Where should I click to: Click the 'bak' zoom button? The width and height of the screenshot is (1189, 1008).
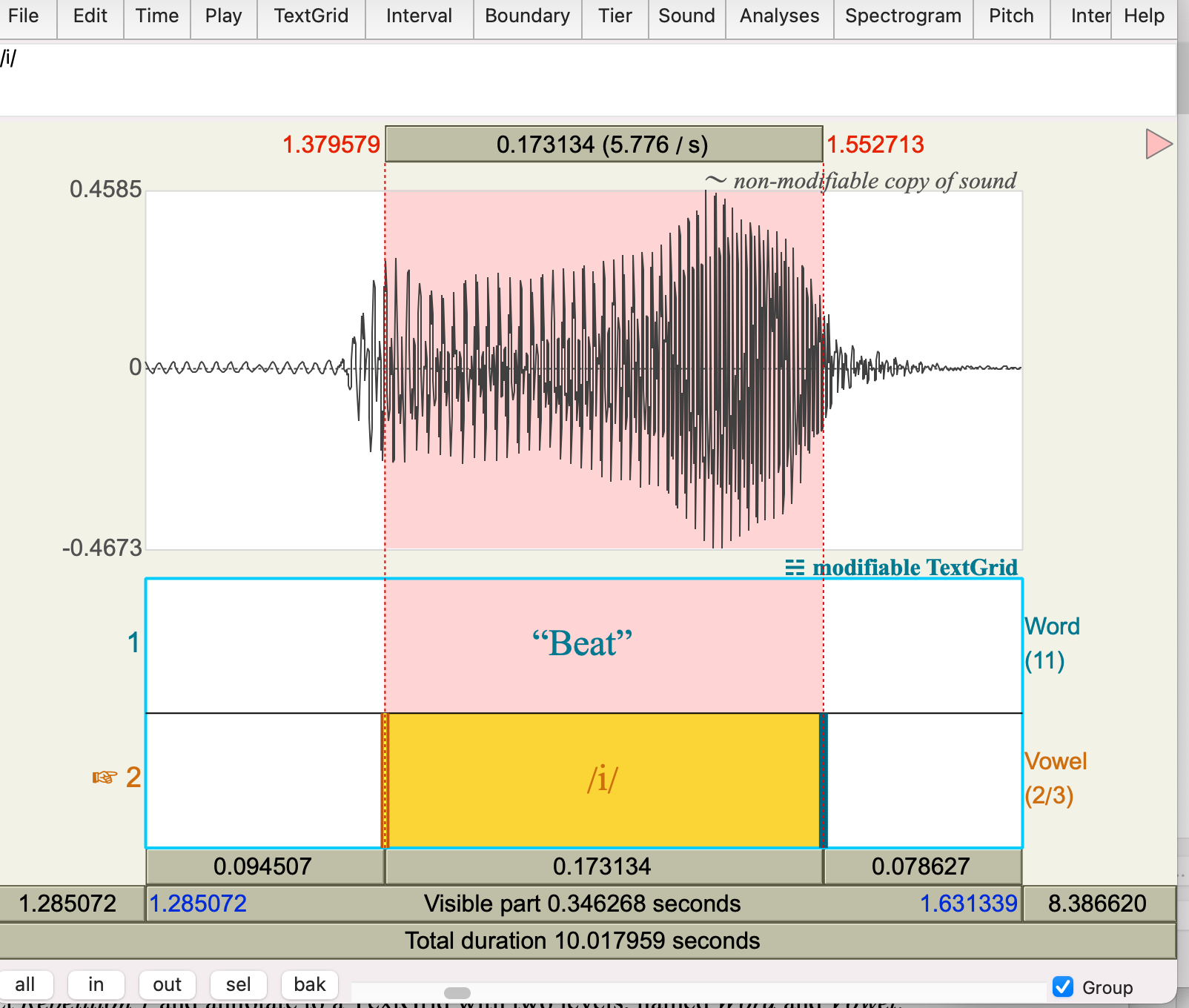pyautogui.click(x=310, y=985)
